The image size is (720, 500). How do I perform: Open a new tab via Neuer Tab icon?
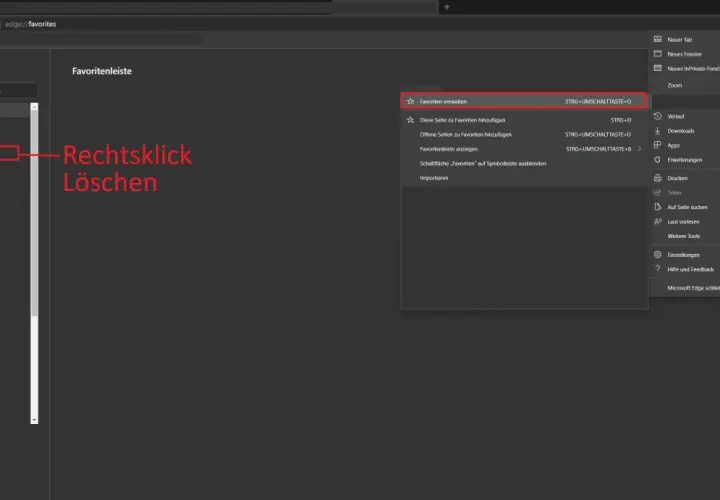[x=658, y=39]
